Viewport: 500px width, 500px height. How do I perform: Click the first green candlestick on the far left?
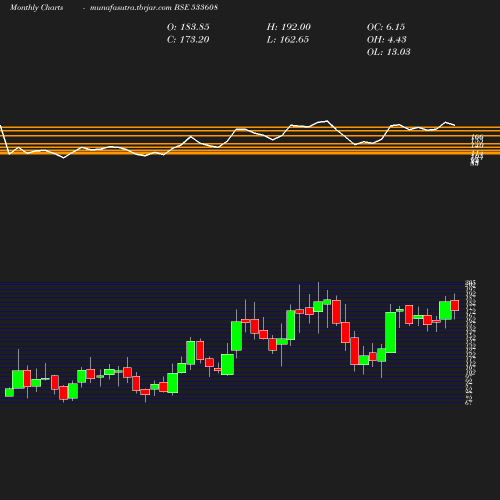pyautogui.click(x=9, y=392)
